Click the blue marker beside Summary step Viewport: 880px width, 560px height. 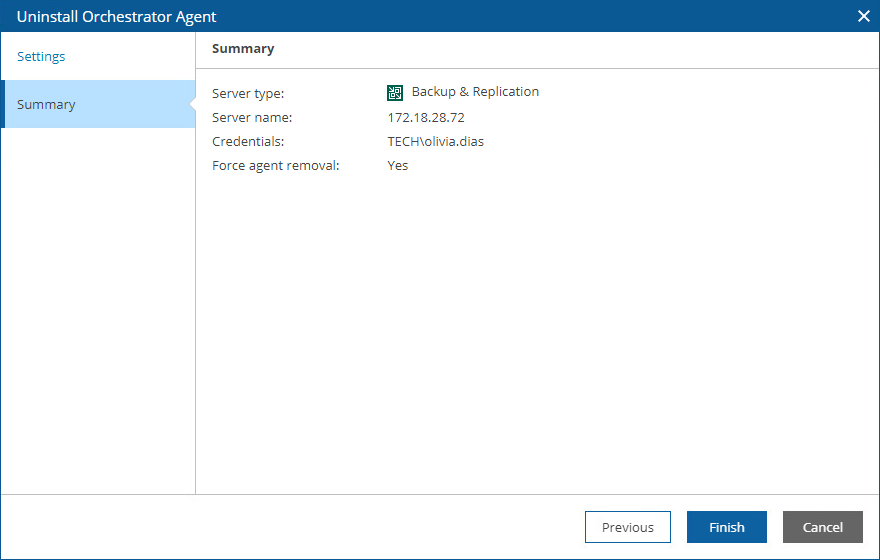[3, 104]
